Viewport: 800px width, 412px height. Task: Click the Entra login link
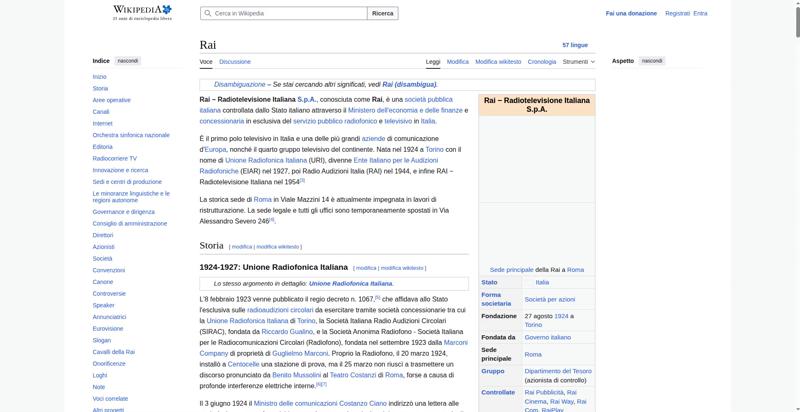[x=700, y=14]
